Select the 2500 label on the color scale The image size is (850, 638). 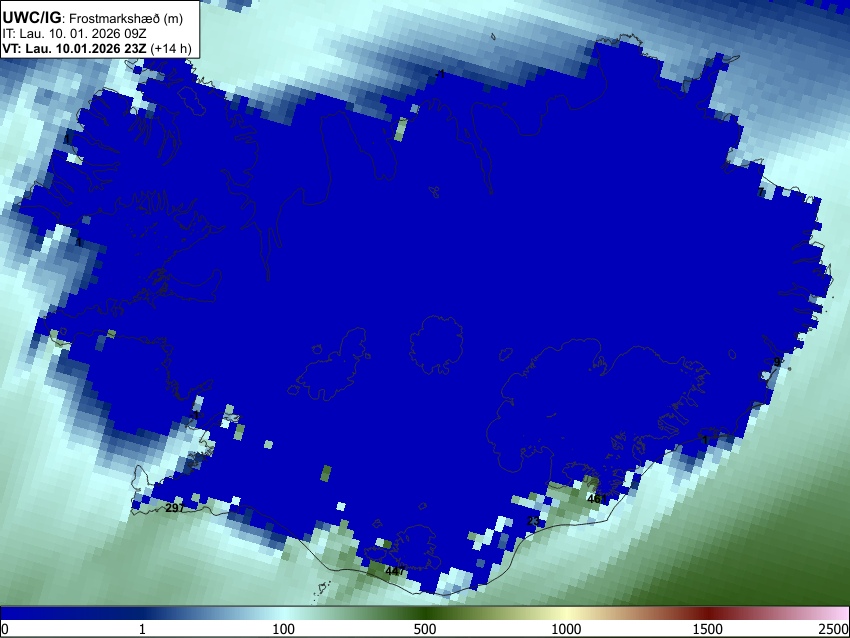[x=834, y=629]
